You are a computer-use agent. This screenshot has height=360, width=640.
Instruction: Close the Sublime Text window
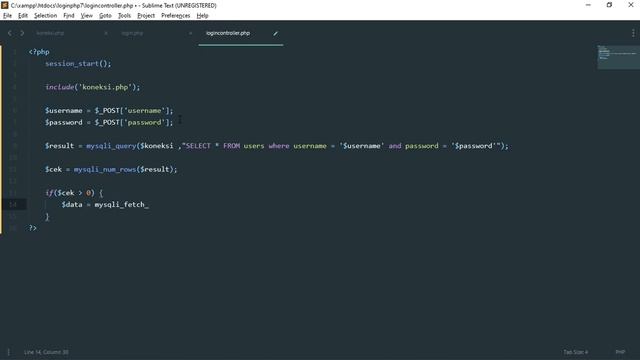pos(630,5)
